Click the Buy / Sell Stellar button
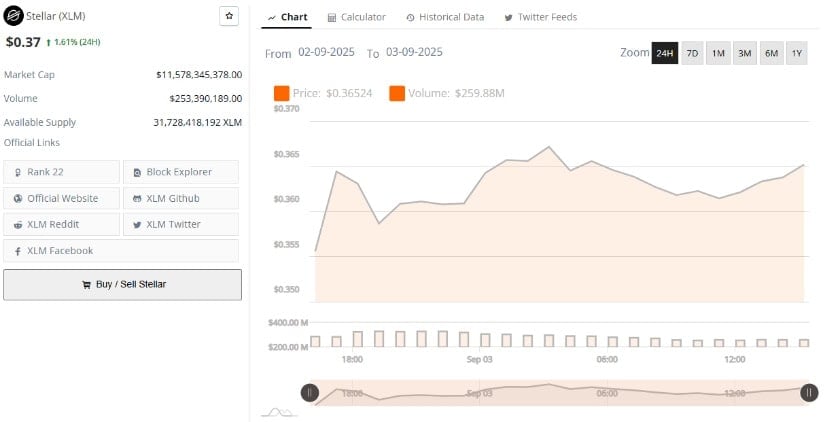 (123, 285)
